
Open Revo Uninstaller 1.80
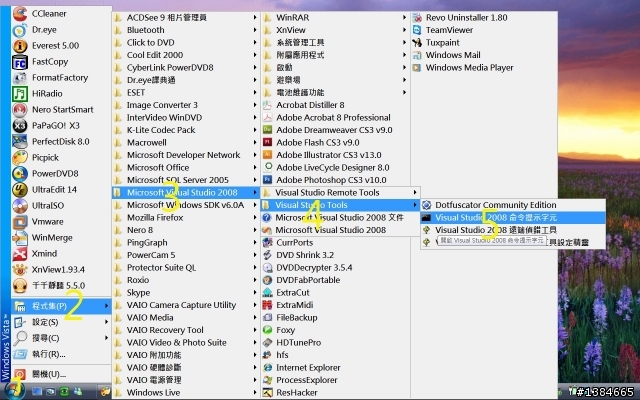(x=484, y=18)
